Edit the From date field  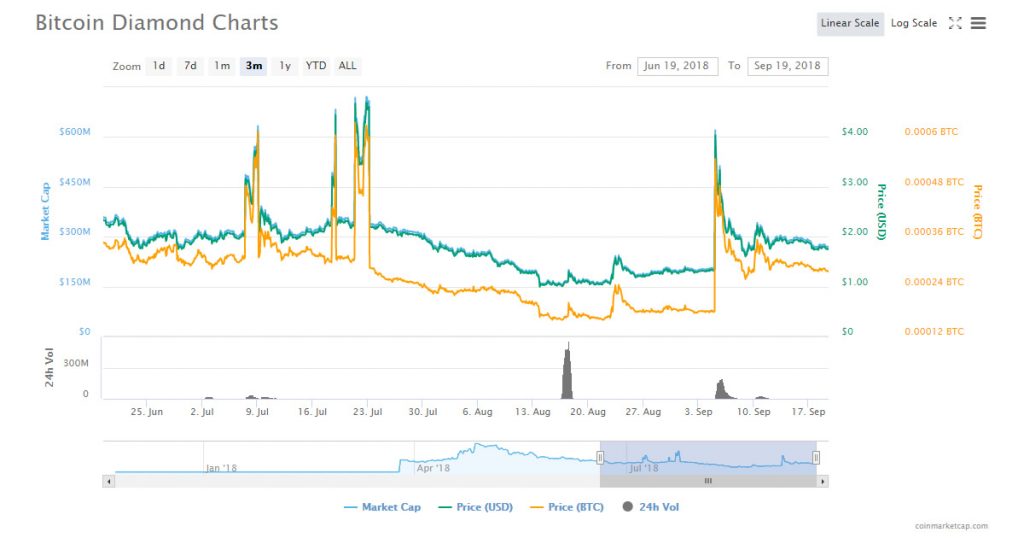click(x=677, y=66)
